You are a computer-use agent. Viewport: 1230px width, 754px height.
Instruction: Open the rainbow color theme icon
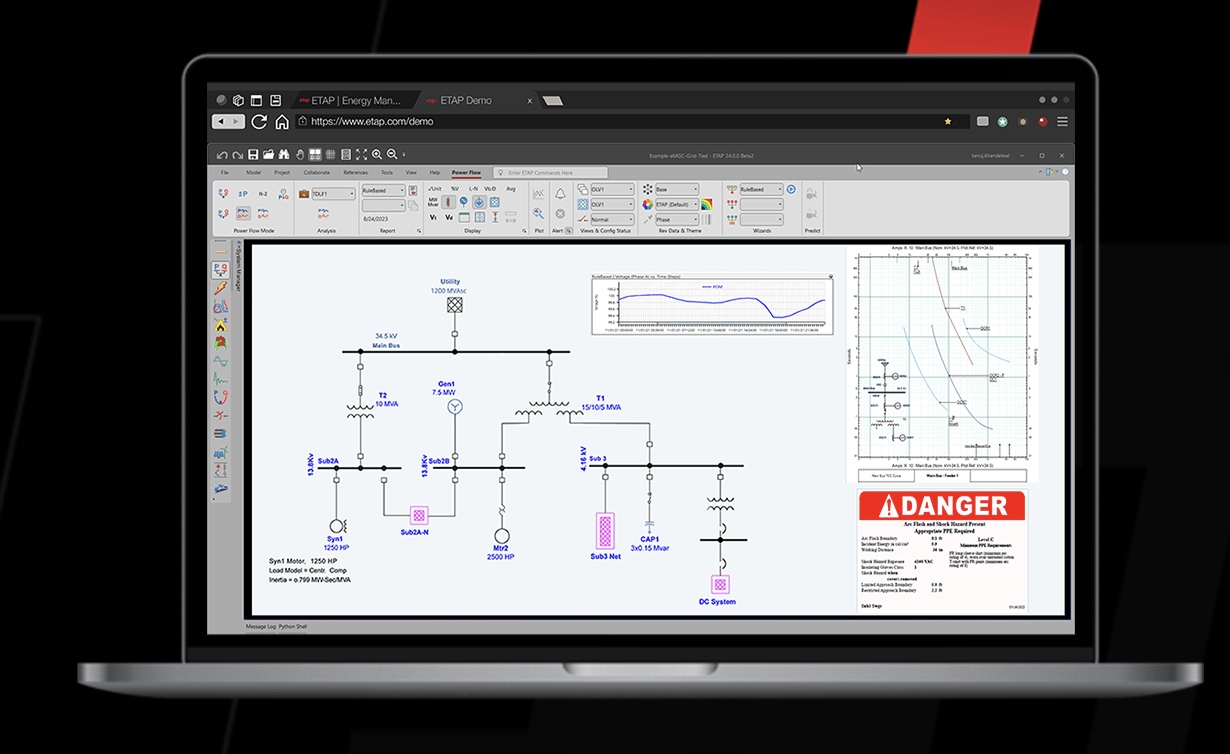point(706,205)
